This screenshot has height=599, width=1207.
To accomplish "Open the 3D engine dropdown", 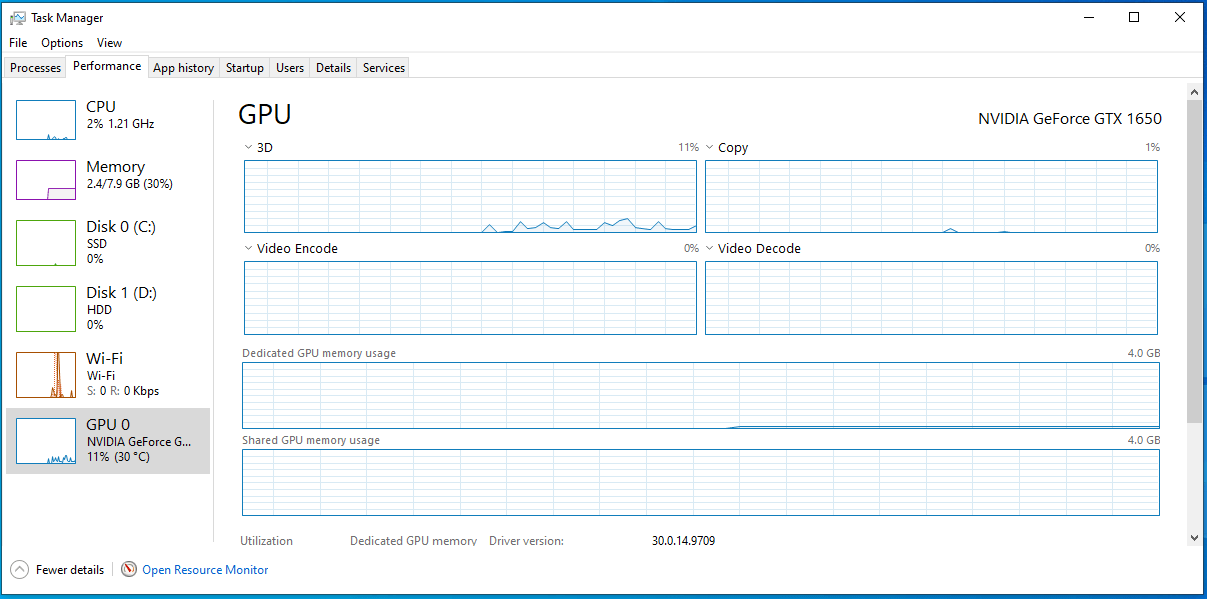I will (249, 148).
